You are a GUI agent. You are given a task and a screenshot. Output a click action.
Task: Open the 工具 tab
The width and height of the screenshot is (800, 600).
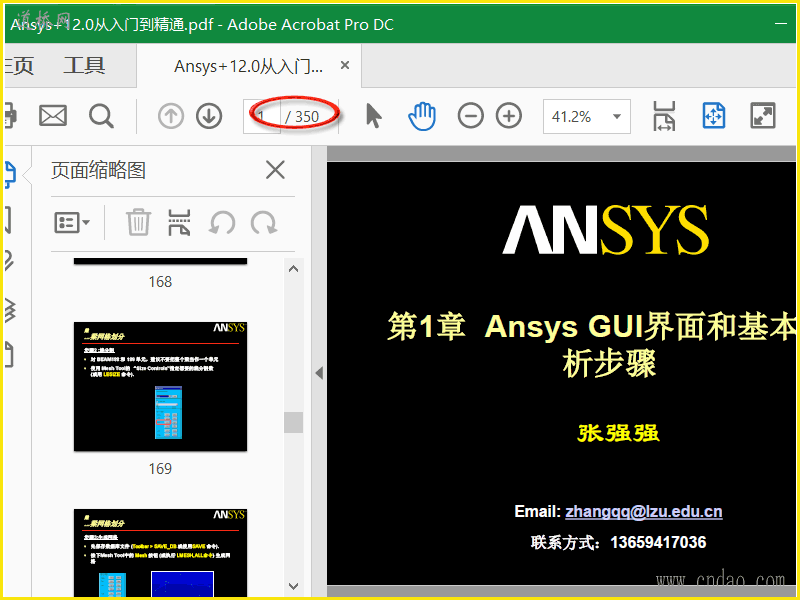point(85,66)
